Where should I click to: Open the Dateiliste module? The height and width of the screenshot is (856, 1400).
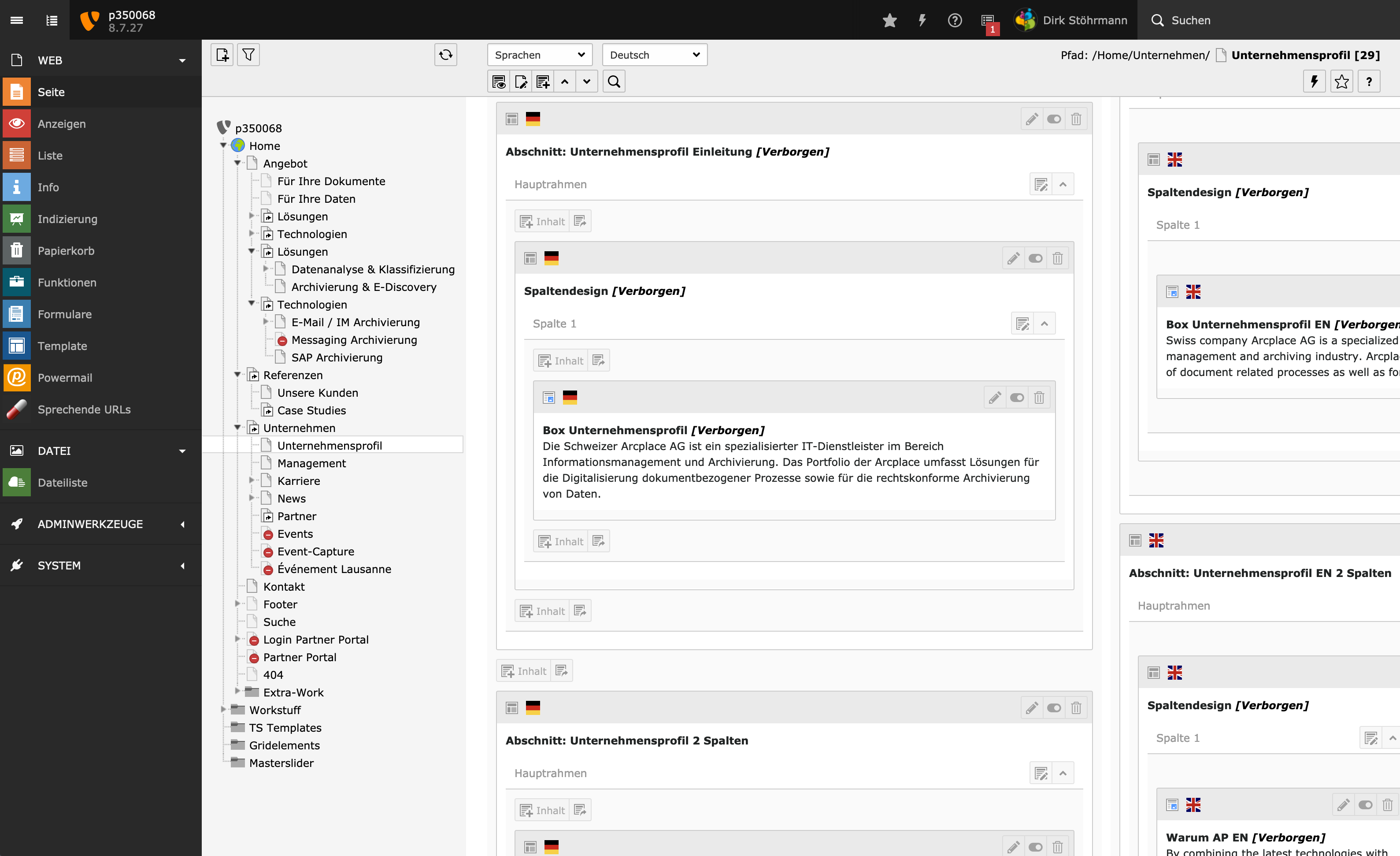click(100, 483)
